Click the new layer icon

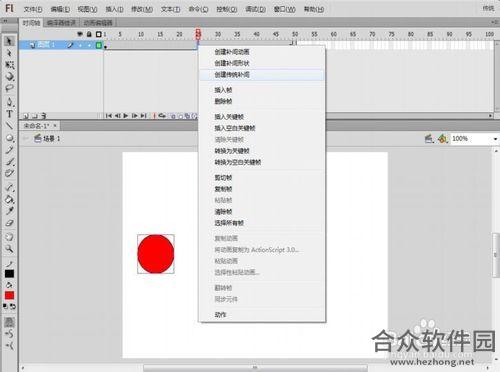coord(26,116)
